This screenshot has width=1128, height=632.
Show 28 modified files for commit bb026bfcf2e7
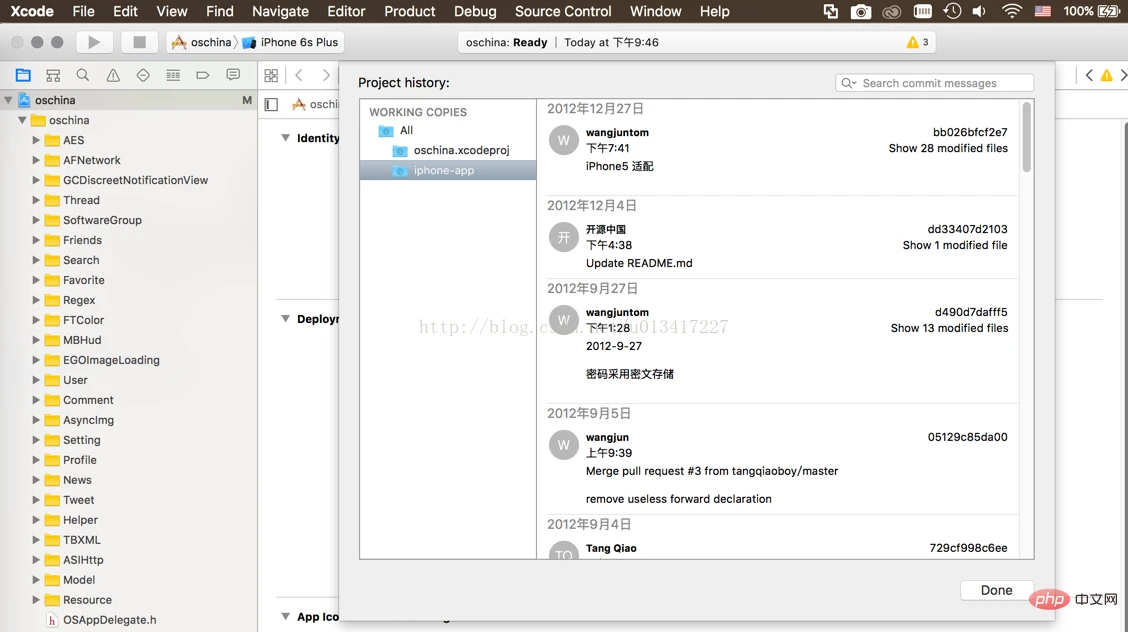947,148
